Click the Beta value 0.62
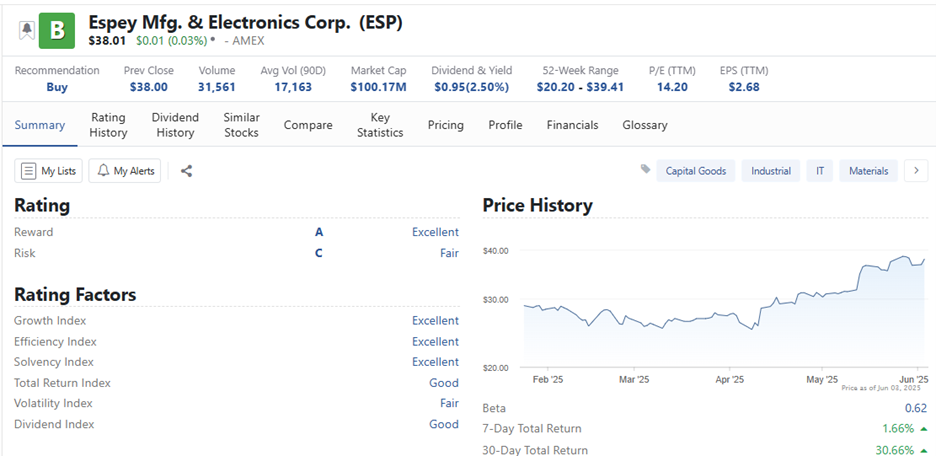 (916, 408)
